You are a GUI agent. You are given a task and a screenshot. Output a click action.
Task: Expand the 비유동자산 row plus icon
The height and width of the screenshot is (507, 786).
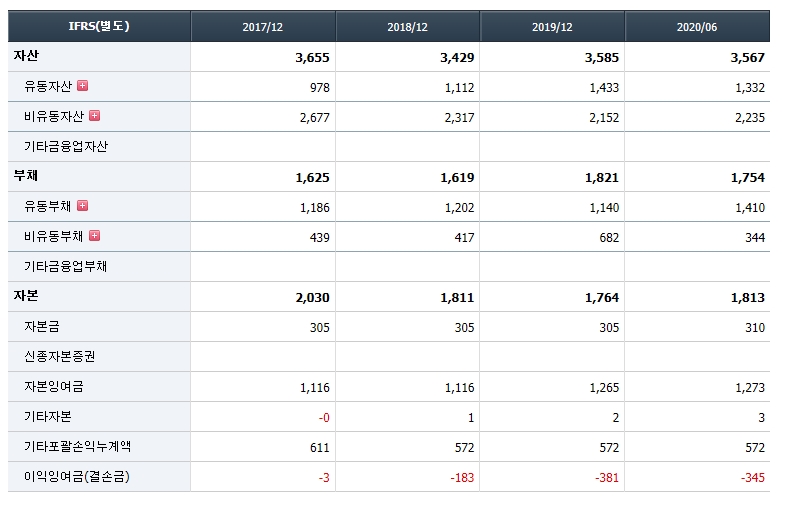coord(94,116)
